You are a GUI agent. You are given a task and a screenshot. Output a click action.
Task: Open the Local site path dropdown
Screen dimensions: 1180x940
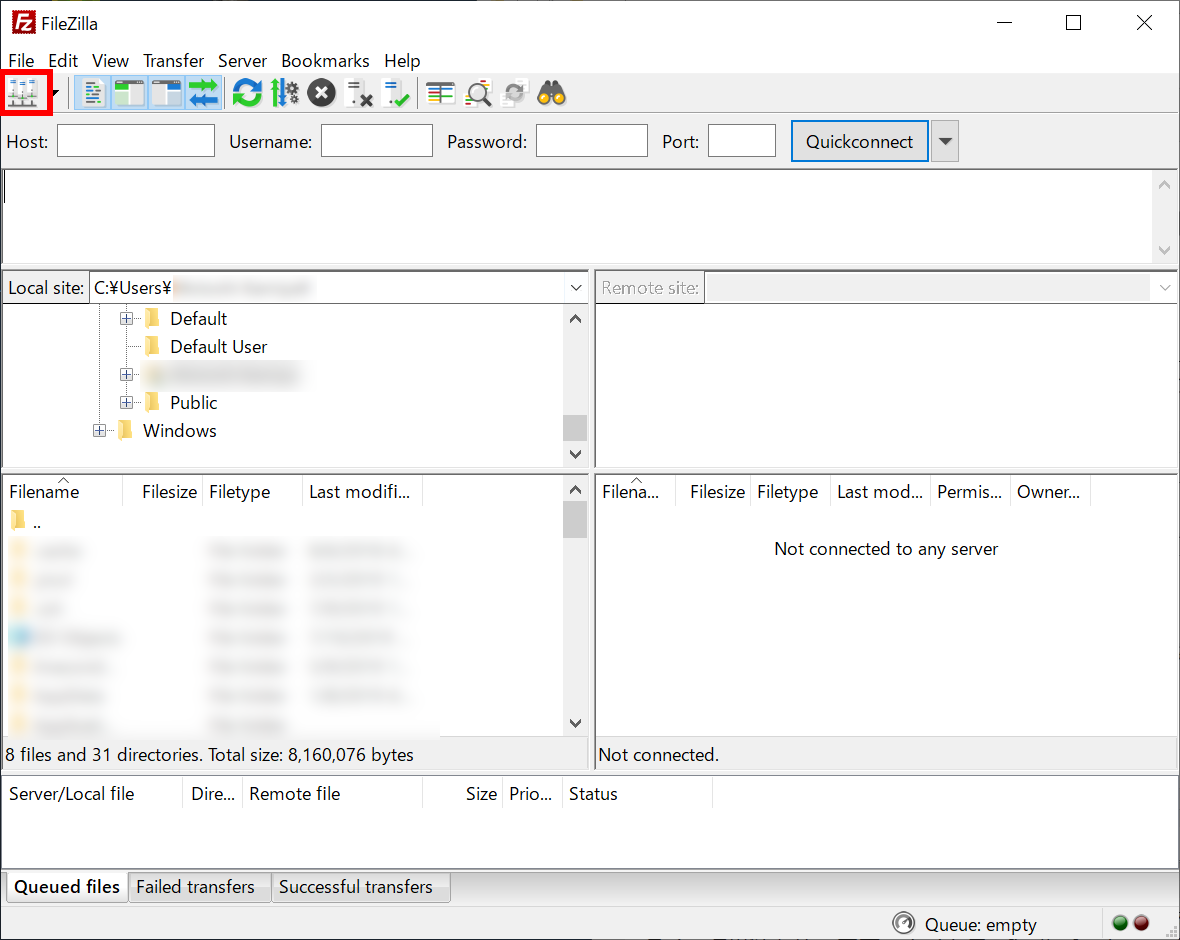click(576, 287)
